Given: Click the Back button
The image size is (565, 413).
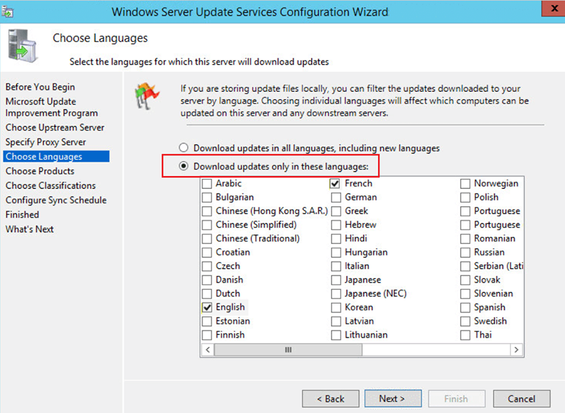Looking at the screenshot, I should click(331, 399).
